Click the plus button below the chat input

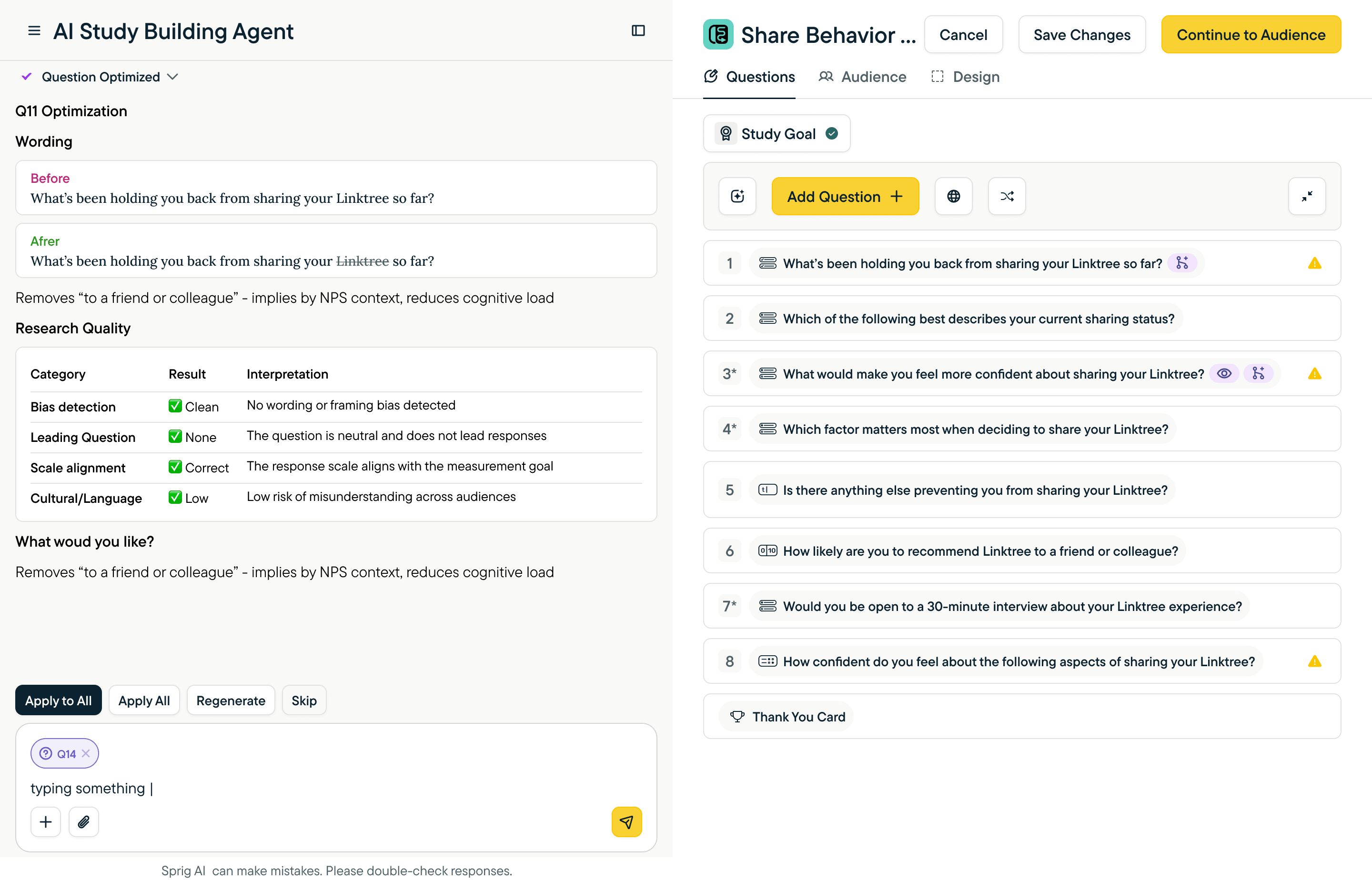46,822
